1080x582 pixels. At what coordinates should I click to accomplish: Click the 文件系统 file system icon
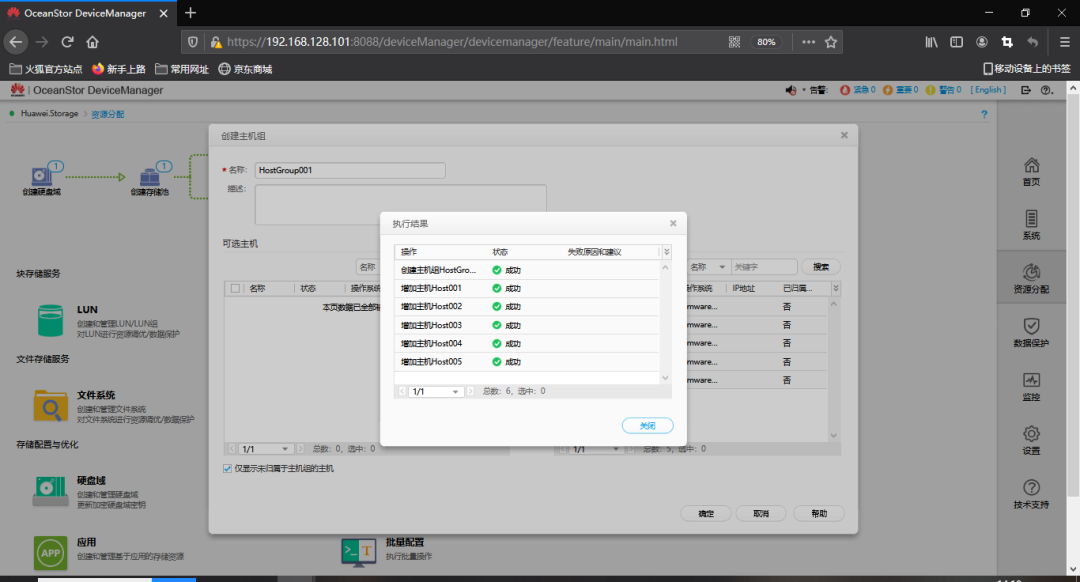(50, 406)
